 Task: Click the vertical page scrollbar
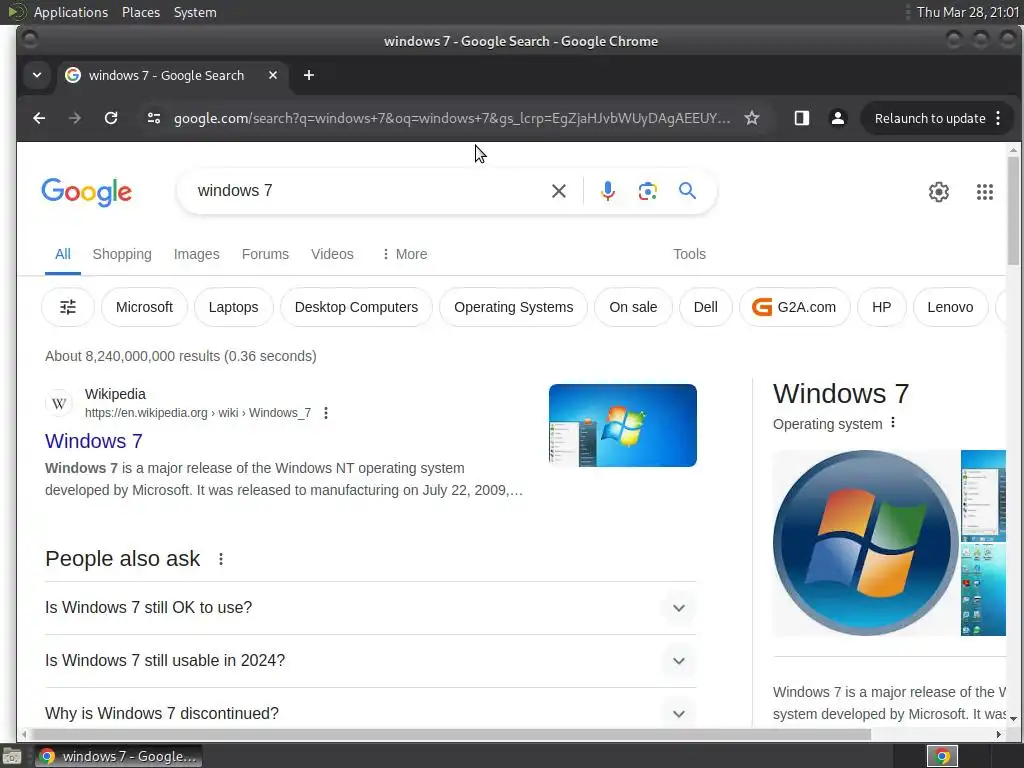[1013, 210]
